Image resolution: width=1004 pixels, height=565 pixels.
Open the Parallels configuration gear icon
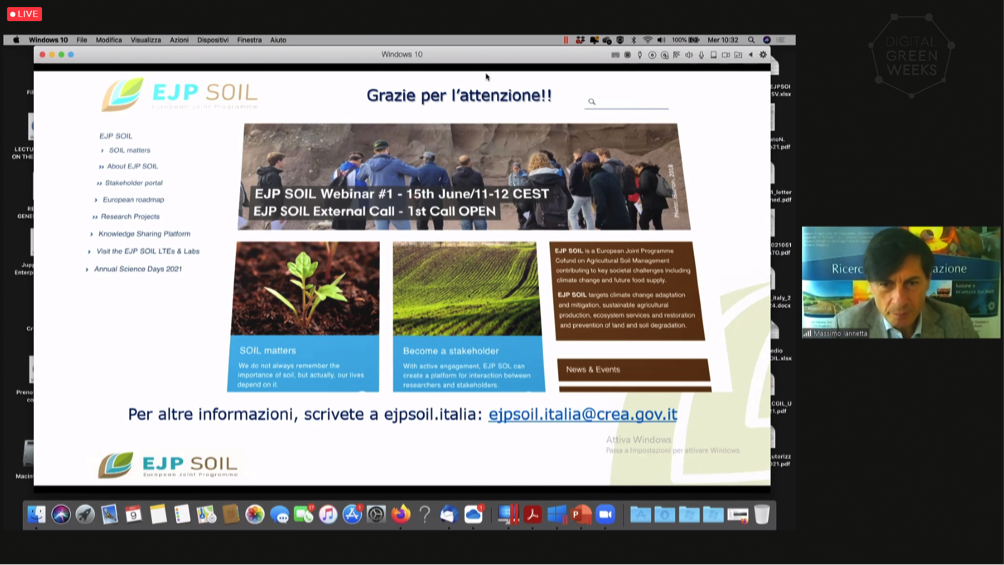tap(763, 55)
